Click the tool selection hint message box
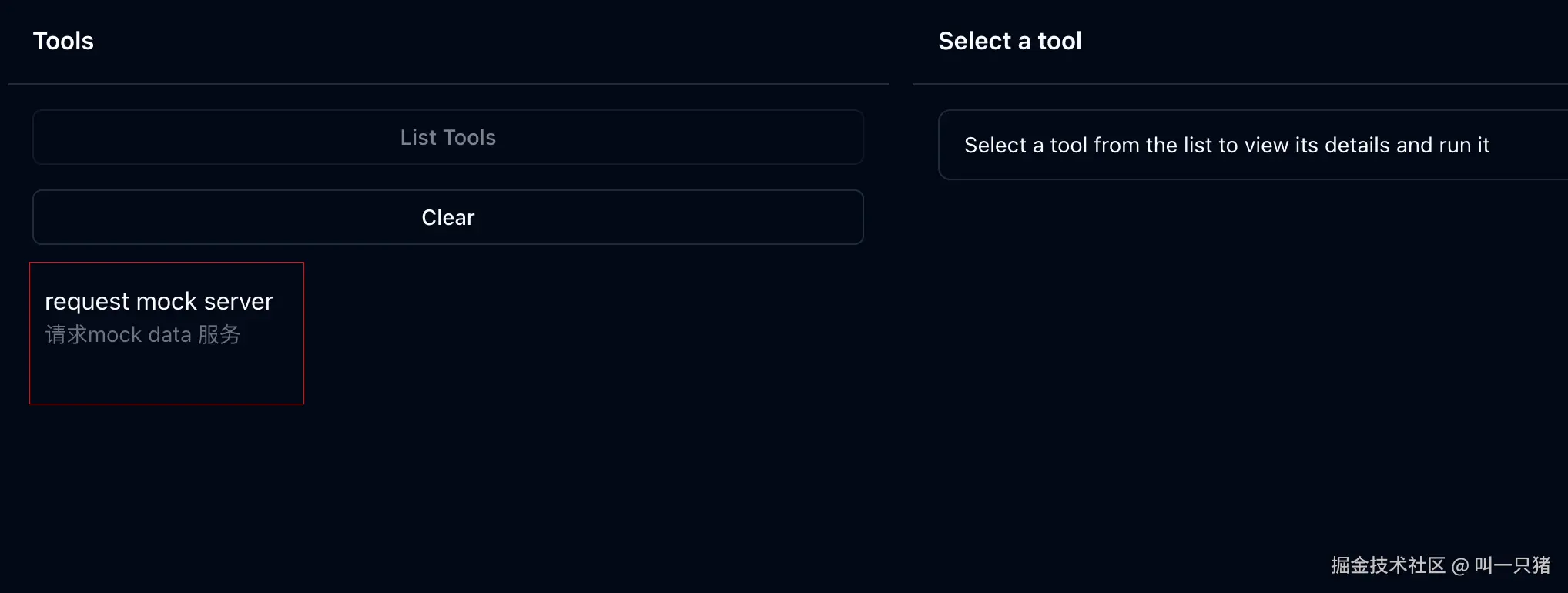 point(1226,145)
